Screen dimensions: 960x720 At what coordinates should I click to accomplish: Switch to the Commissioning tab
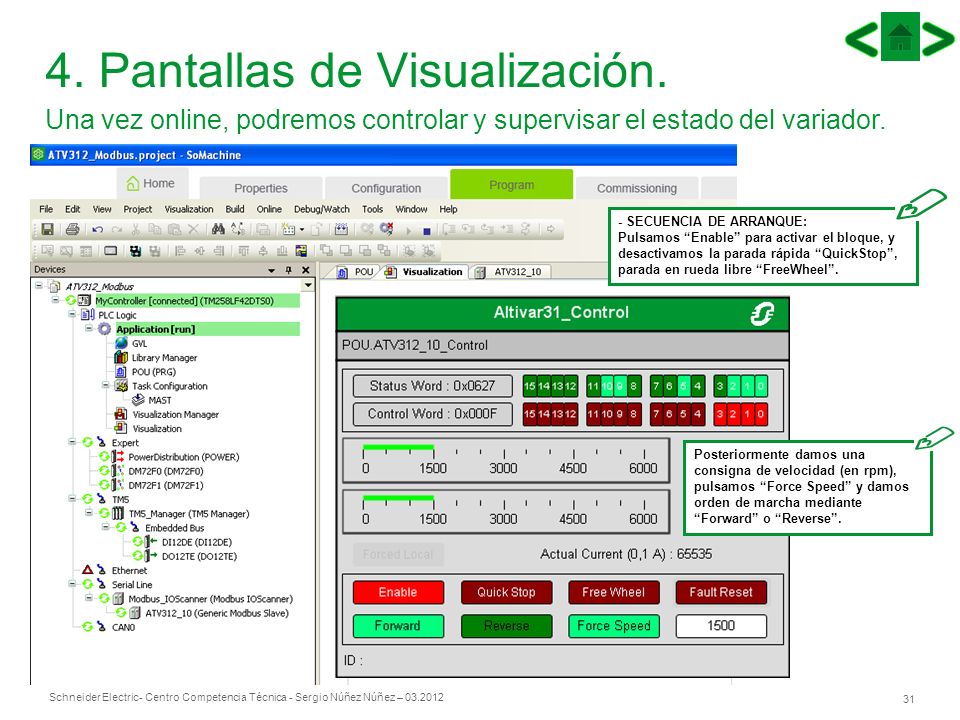(637, 188)
